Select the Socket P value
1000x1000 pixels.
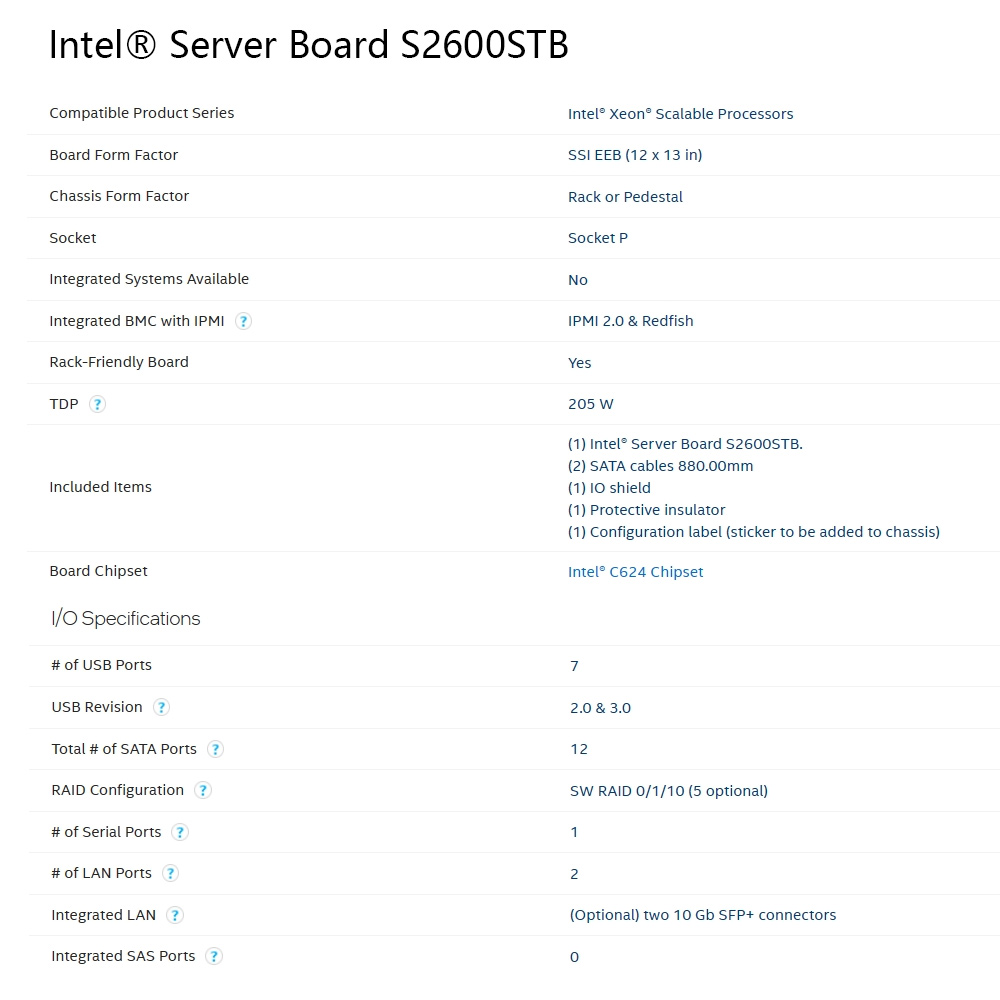point(598,238)
